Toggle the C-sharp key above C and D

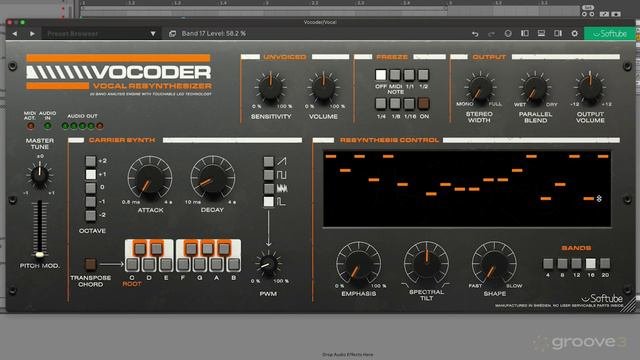[x=140, y=249]
